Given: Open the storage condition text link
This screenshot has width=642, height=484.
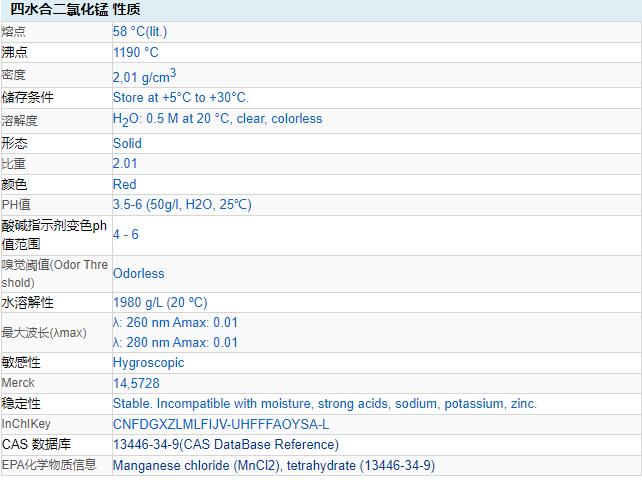Looking at the screenshot, I should click(181, 98).
